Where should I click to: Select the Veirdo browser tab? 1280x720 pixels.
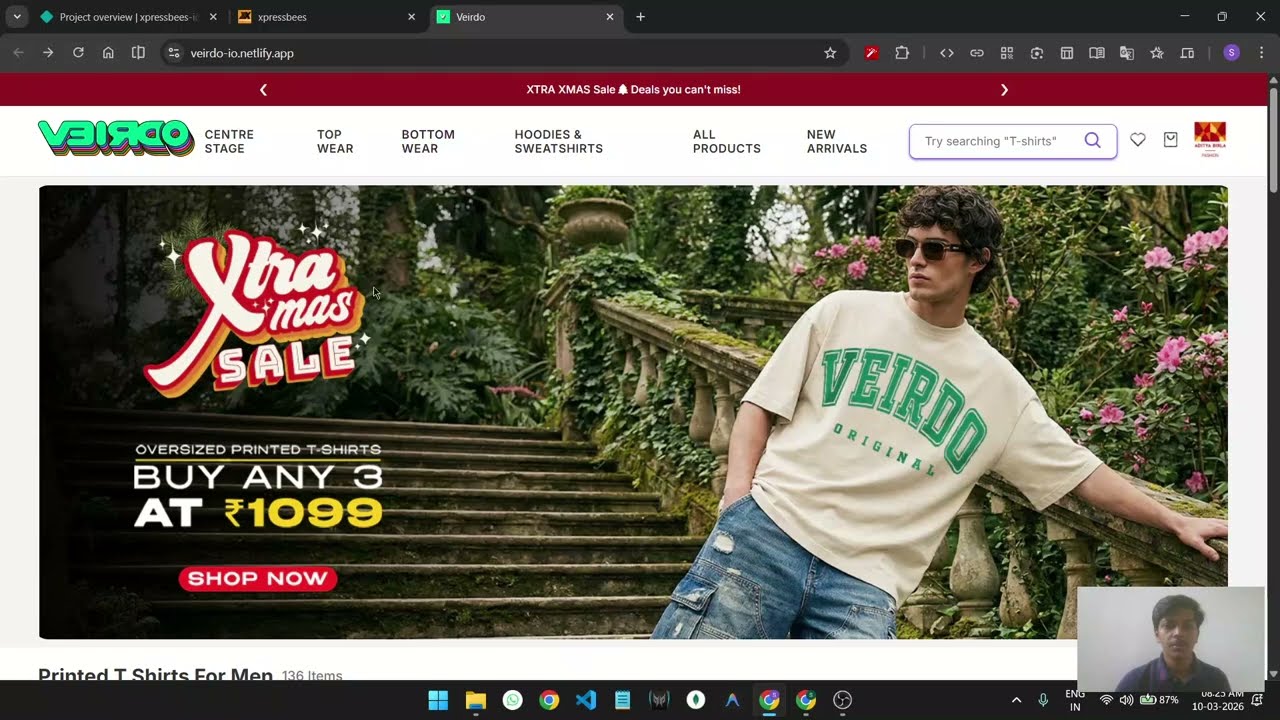coord(526,17)
